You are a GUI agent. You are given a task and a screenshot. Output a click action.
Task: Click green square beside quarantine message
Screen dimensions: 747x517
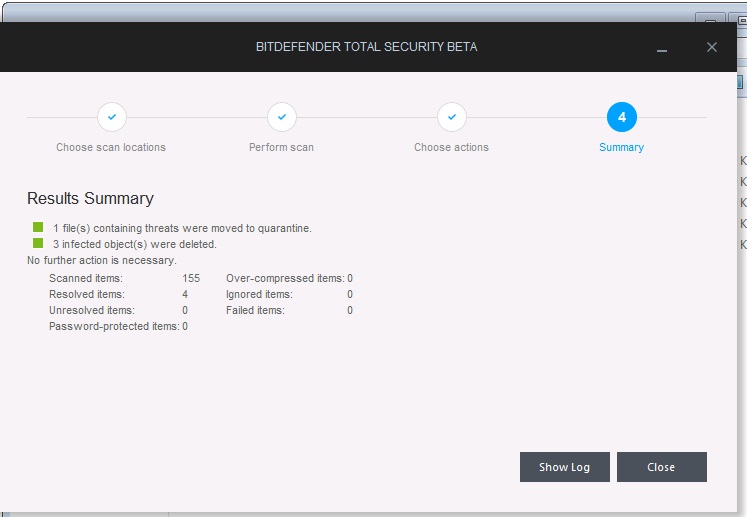click(x=38, y=227)
